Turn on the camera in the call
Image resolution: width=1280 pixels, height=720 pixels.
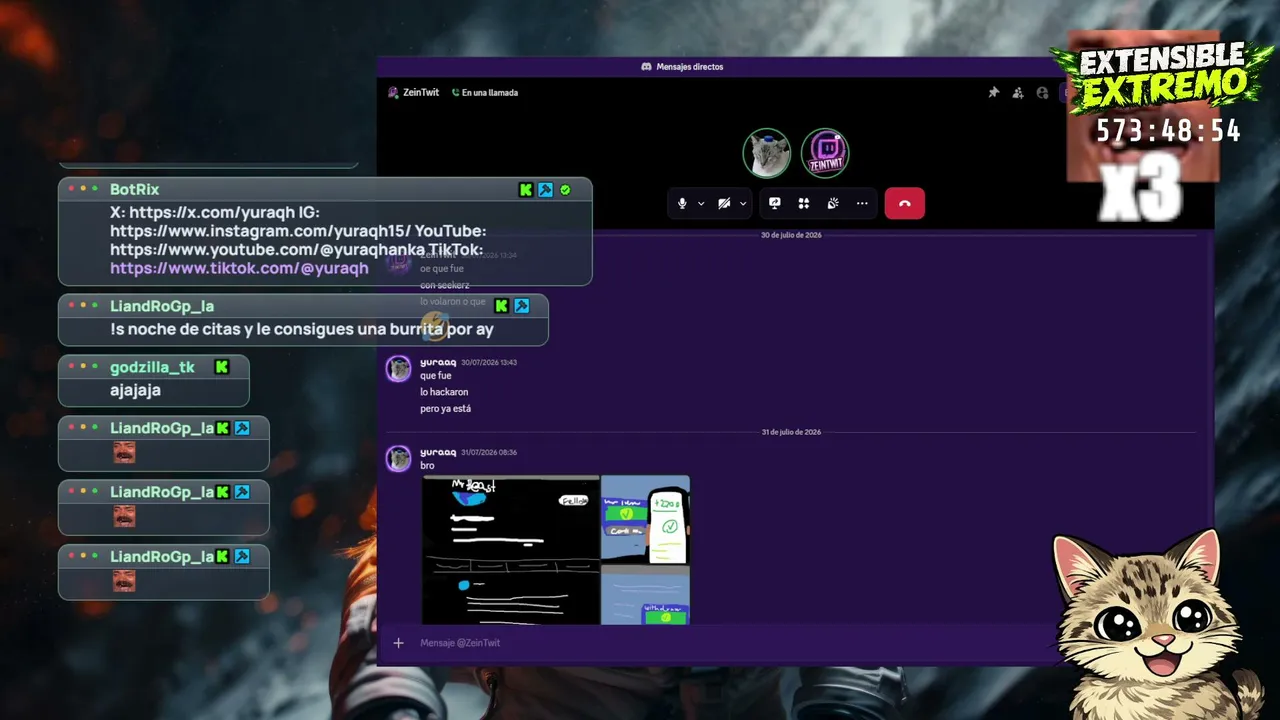tap(724, 203)
